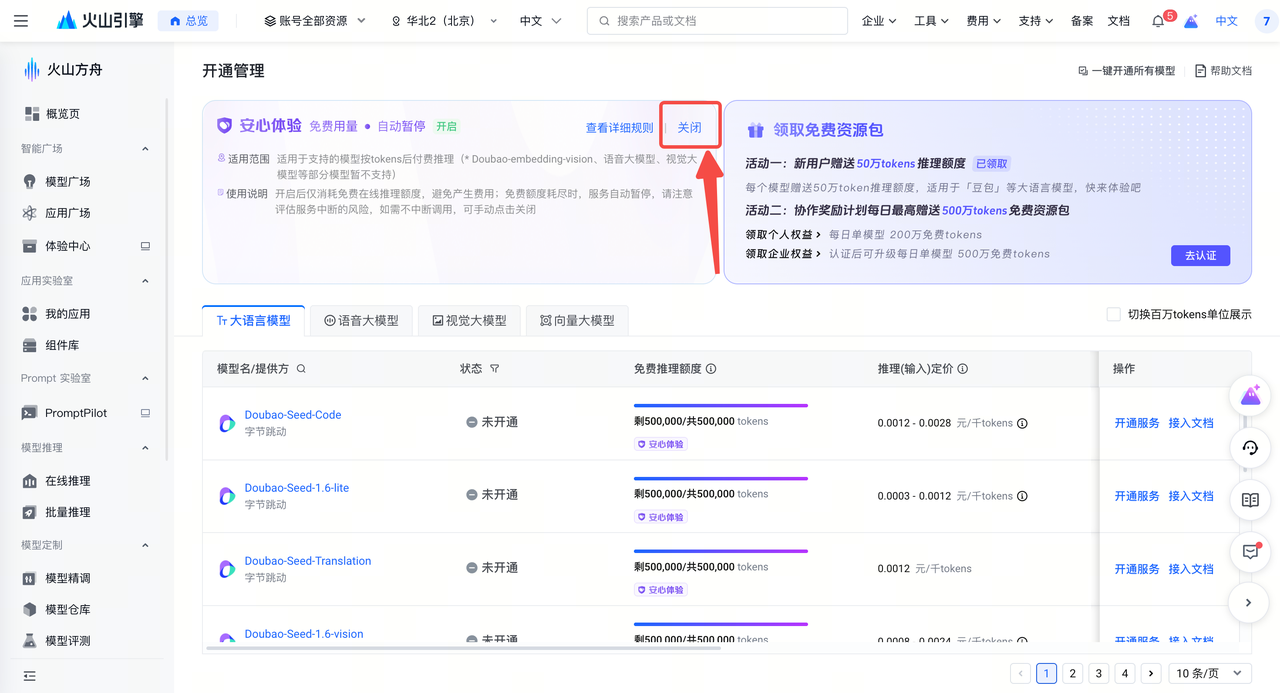This screenshot has height=693, width=1280.
Task: Open PromptPilot in the sidebar
Action: 76,413
